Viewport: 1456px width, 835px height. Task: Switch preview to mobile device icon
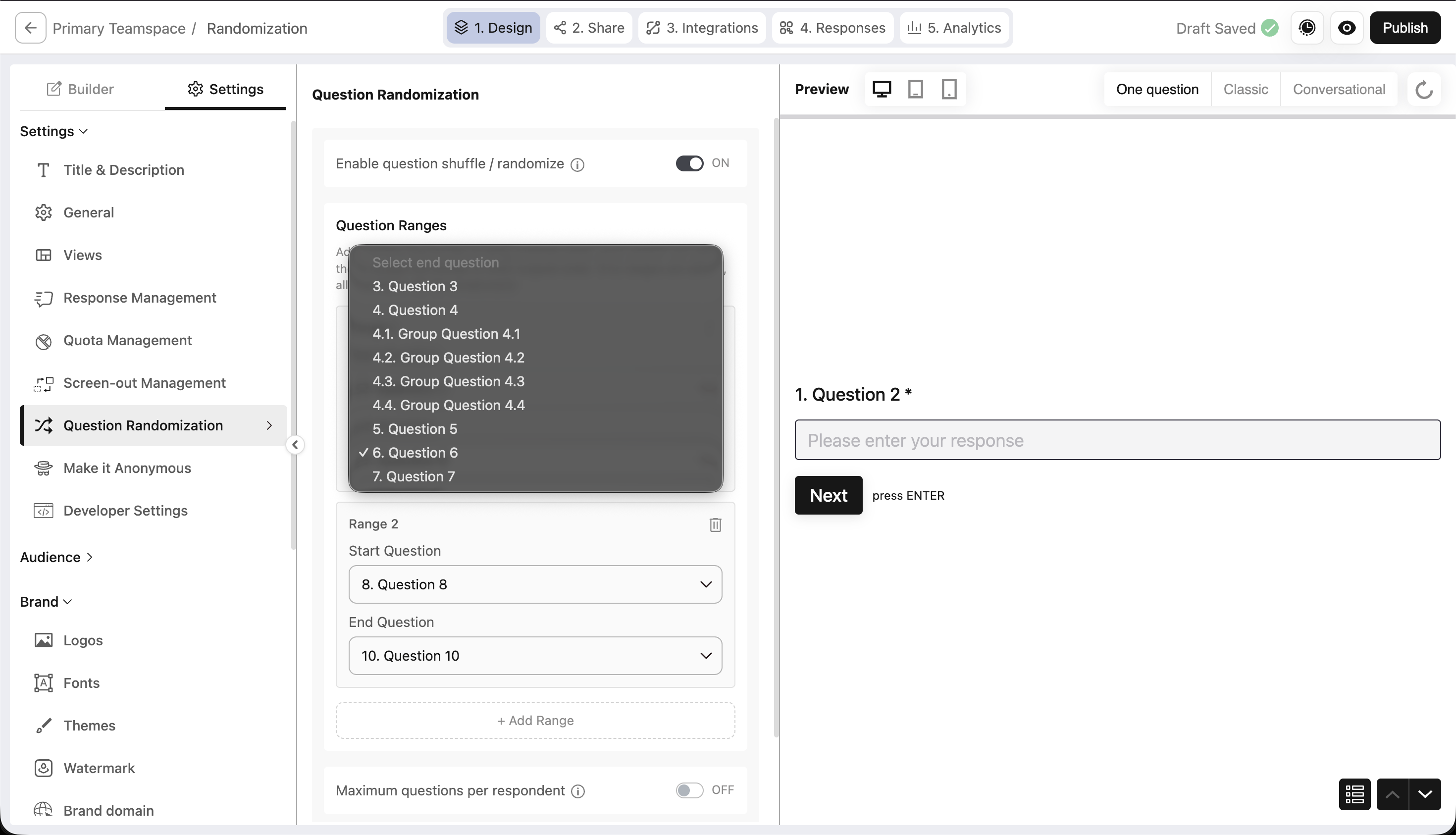click(x=949, y=90)
